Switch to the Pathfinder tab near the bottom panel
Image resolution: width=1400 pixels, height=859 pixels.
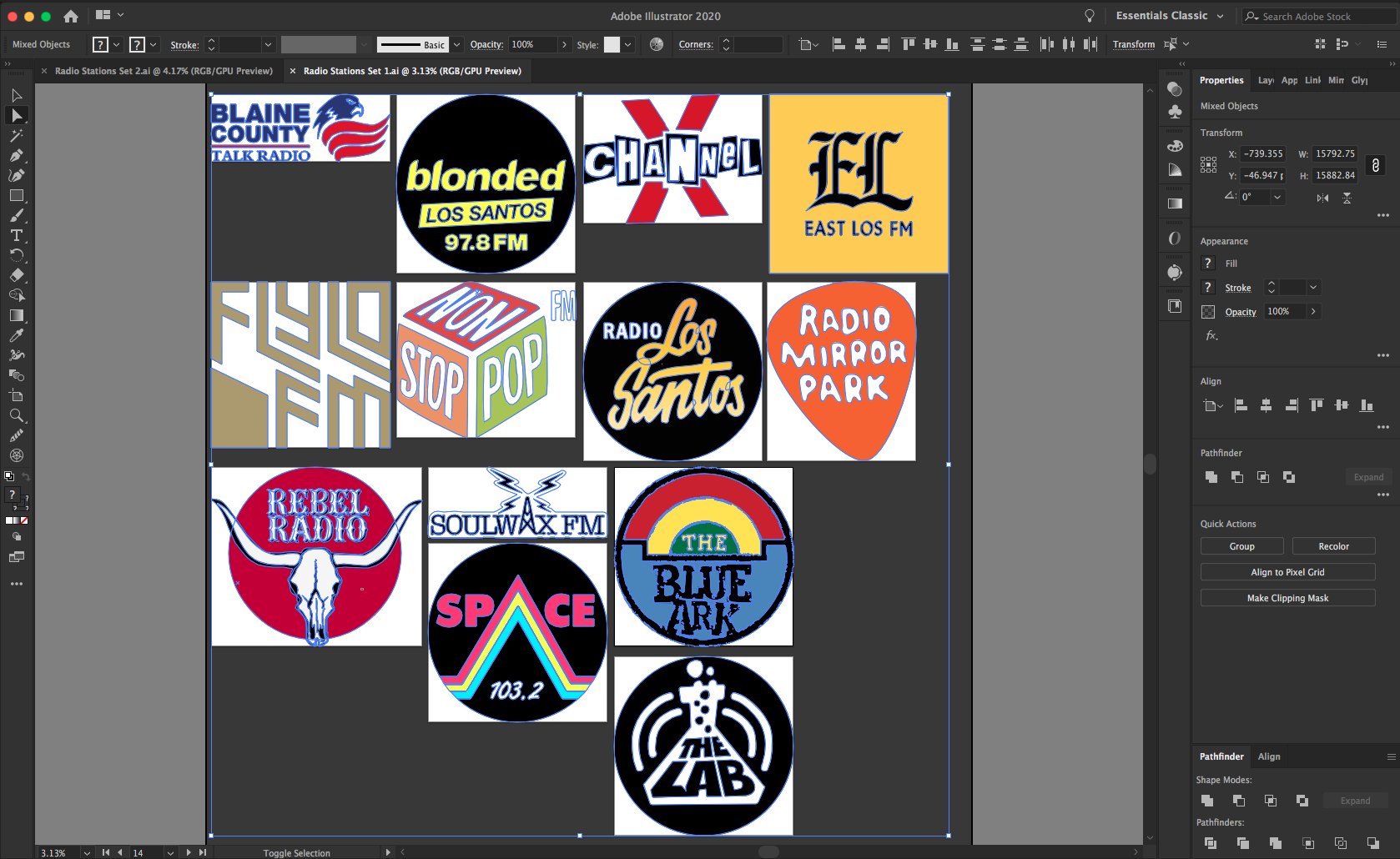(x=1221, y=756)
